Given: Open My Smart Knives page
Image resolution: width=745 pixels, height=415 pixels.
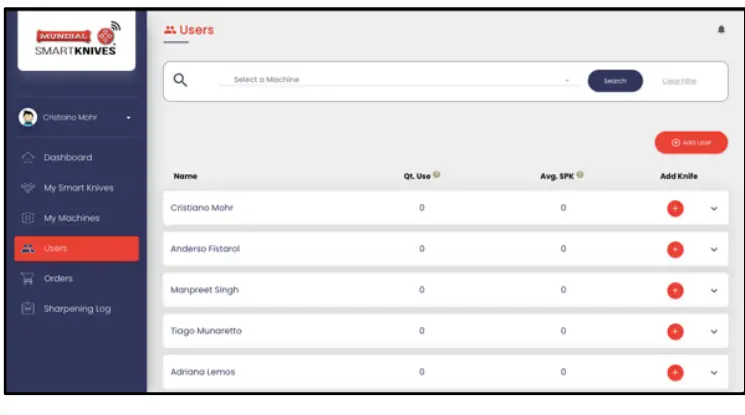Looking at the screenshot, I should point(78,187).
